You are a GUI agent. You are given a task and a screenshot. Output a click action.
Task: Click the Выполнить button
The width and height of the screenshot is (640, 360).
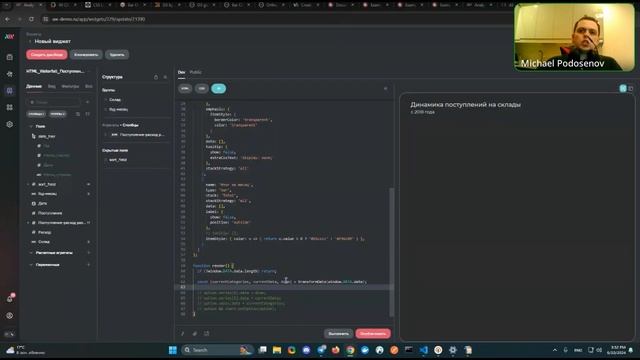coord(338,334)
